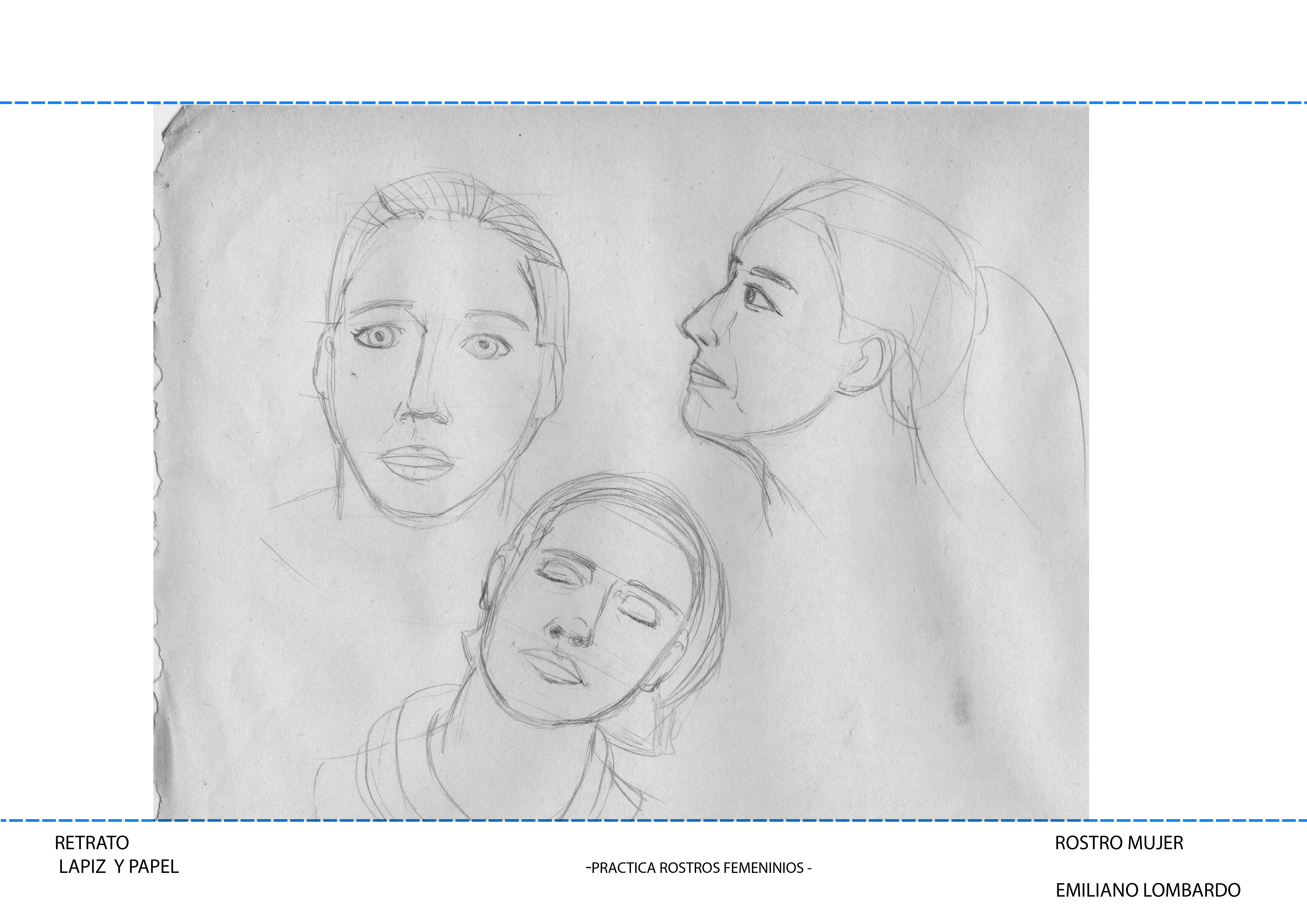The height and width of the screenshot is (924, 1307).
Task: Click the RETRATO title text
Action: tap(92, 843)
